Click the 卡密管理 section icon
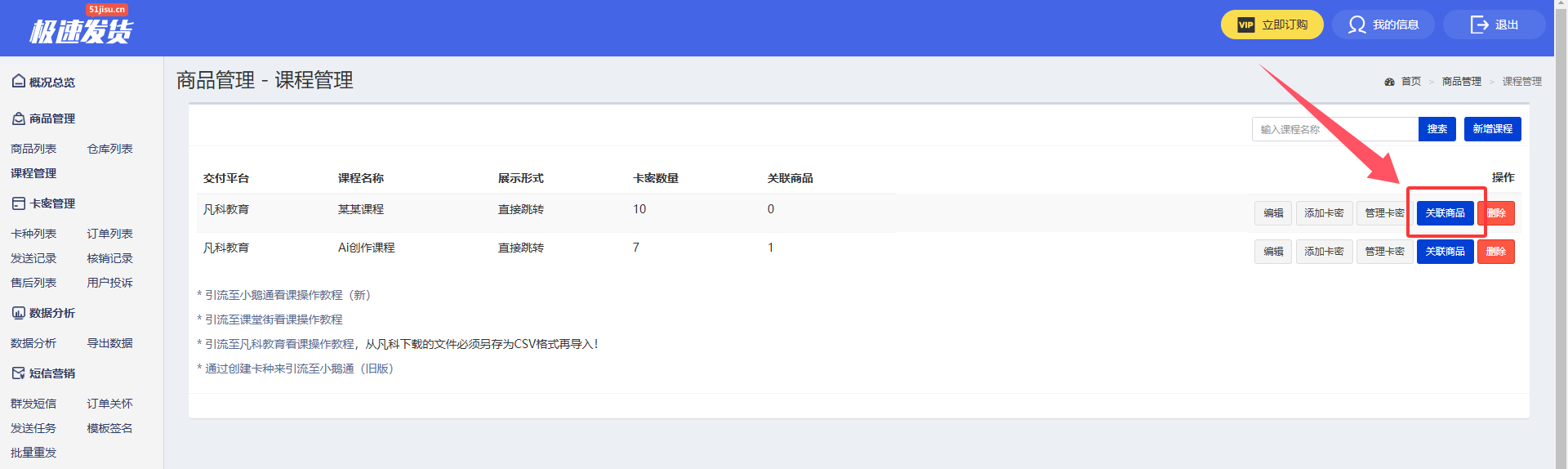 pos(18,203)
